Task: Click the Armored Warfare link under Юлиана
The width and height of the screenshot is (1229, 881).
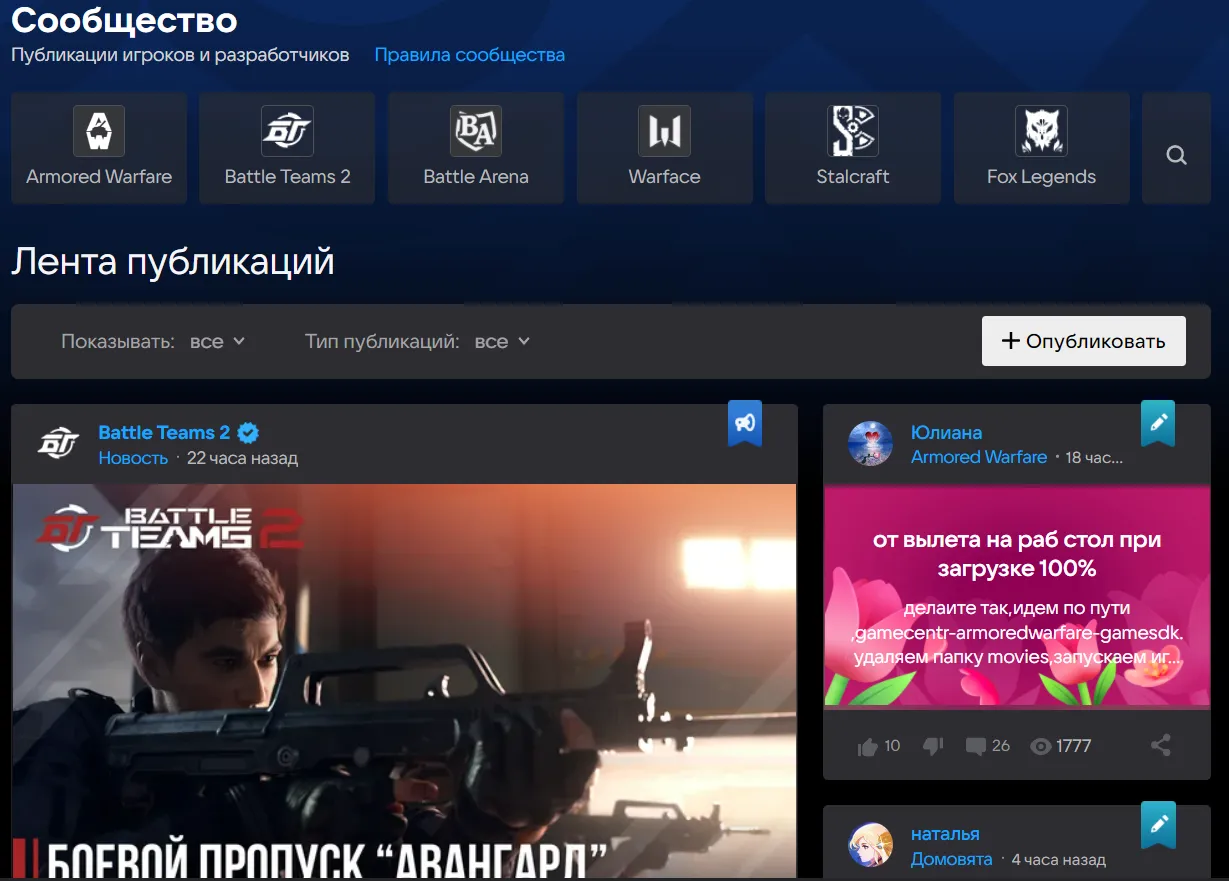Action: click(979, 457)
